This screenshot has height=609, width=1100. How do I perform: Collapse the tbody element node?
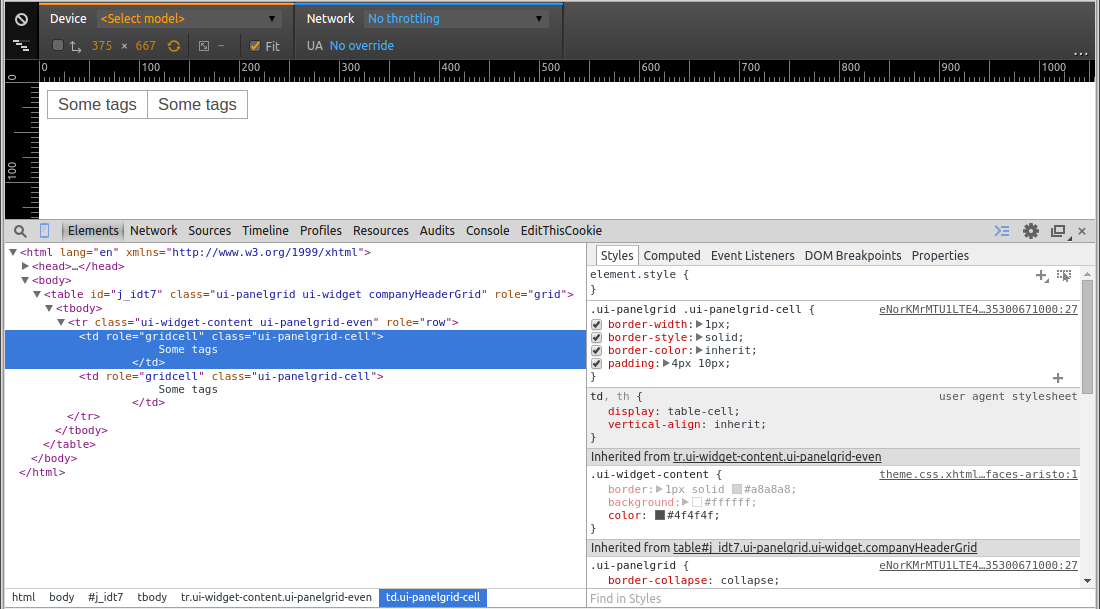[x=49, y=309]
